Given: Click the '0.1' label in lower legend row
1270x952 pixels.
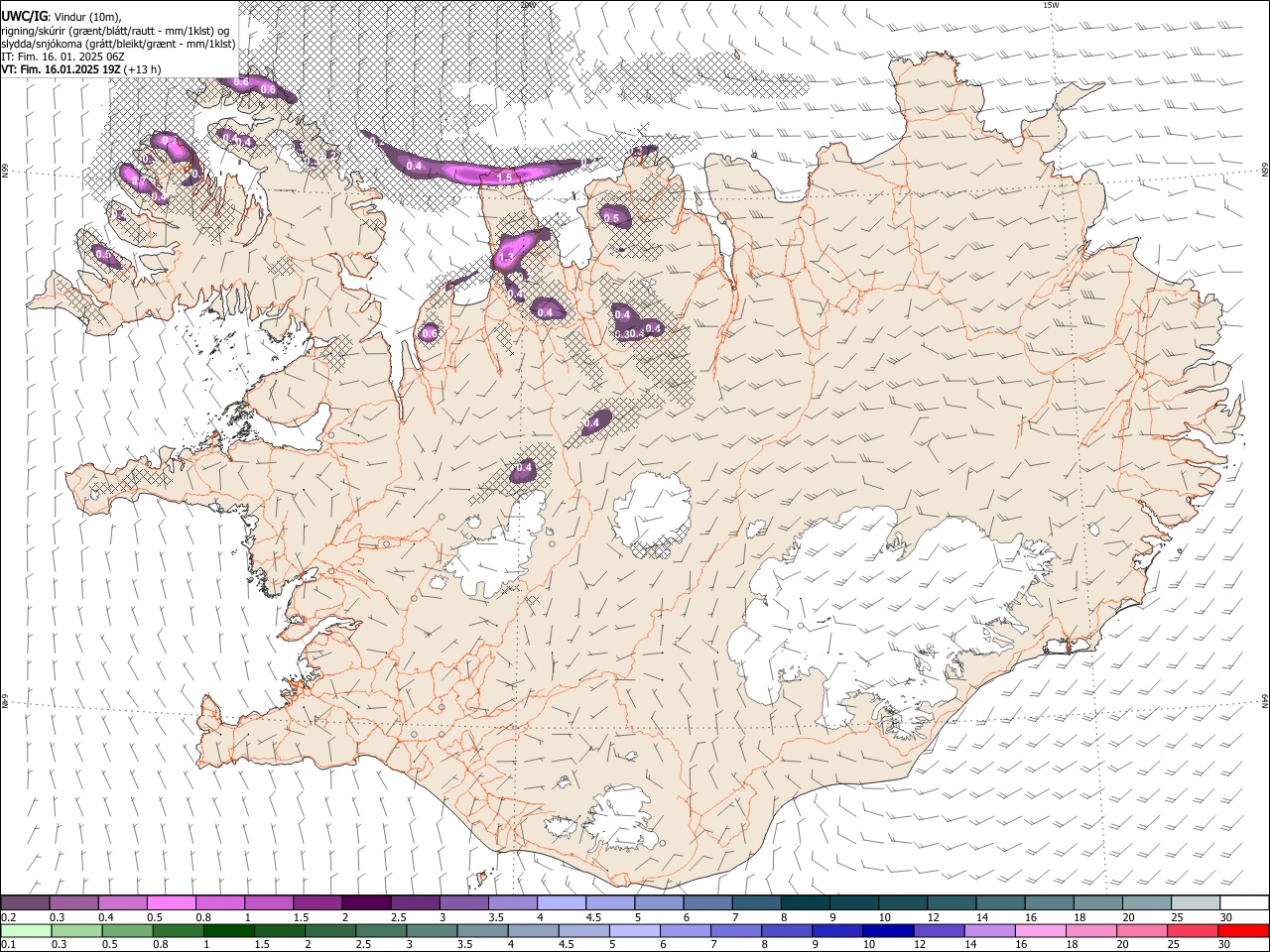Looking at the screenshot, I should pyautogui.click(x=9, y=944).
